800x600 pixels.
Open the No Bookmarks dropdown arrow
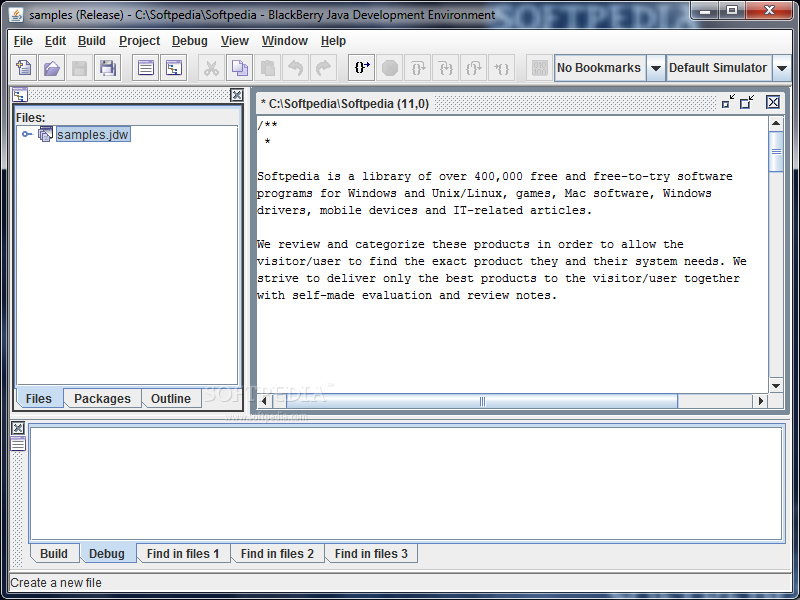(656, 68)
